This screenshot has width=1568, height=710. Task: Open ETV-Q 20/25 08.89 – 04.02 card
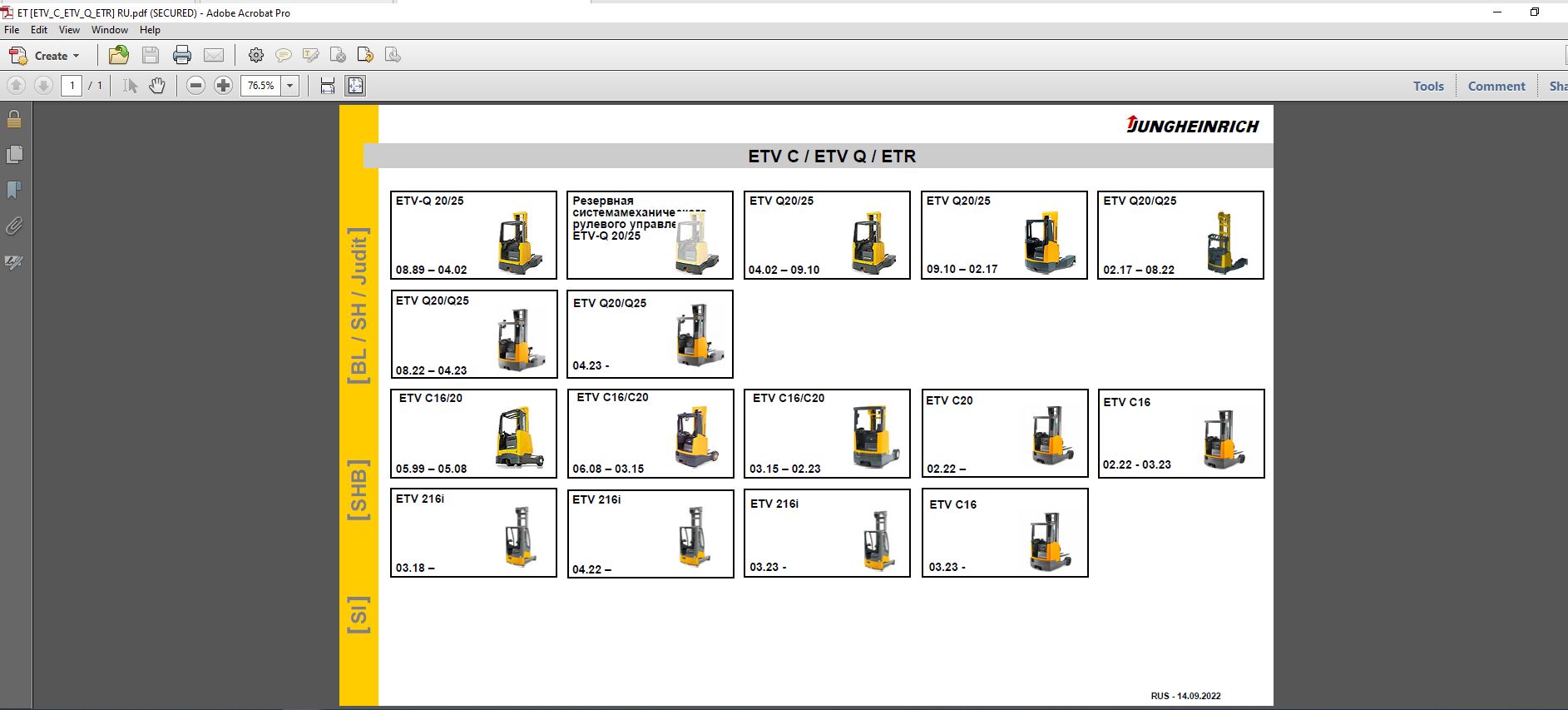point(473,235)
